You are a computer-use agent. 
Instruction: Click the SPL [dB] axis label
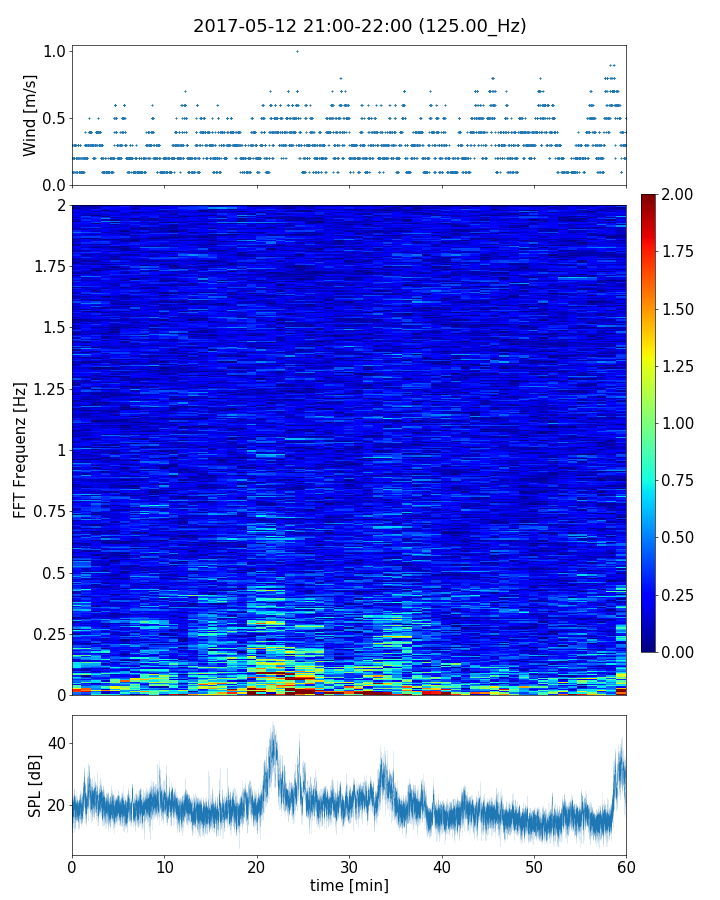tap(34, 786)
